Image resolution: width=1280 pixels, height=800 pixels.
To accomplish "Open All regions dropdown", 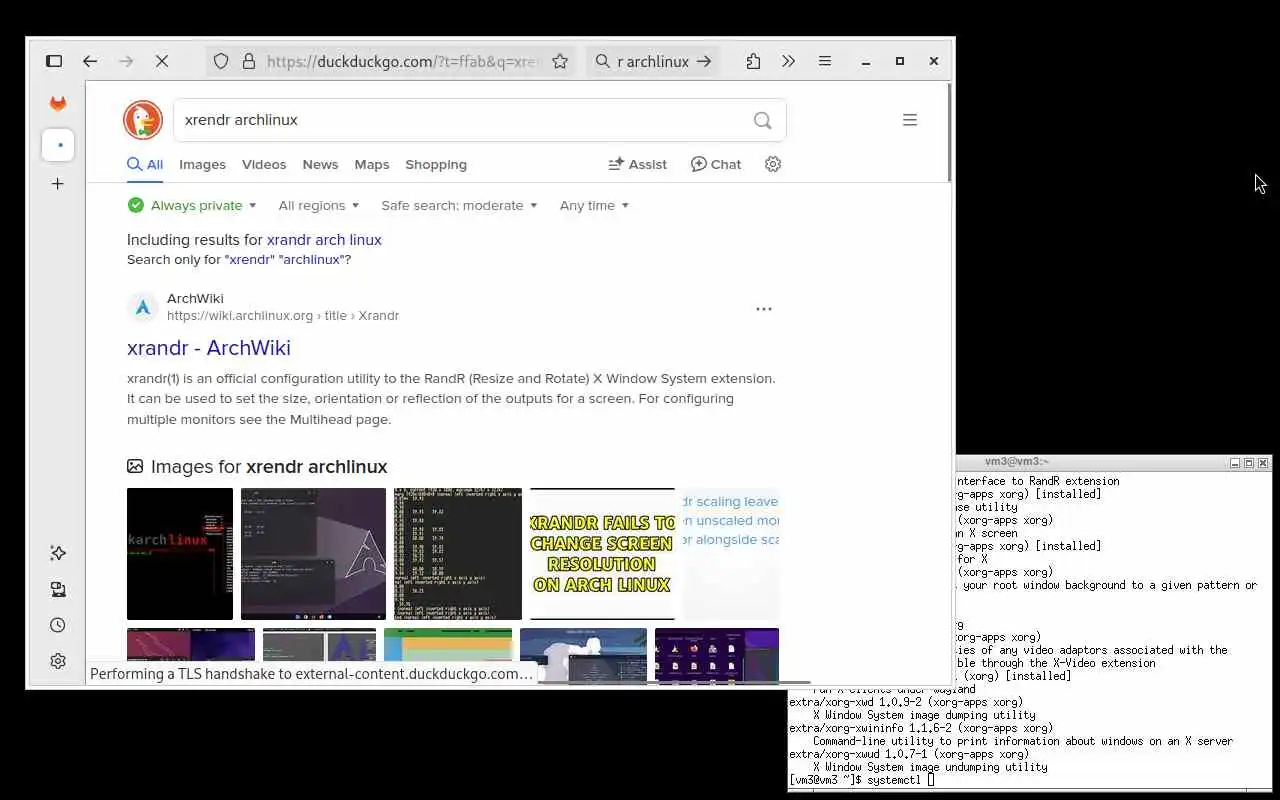I will (x=318, y=205).
